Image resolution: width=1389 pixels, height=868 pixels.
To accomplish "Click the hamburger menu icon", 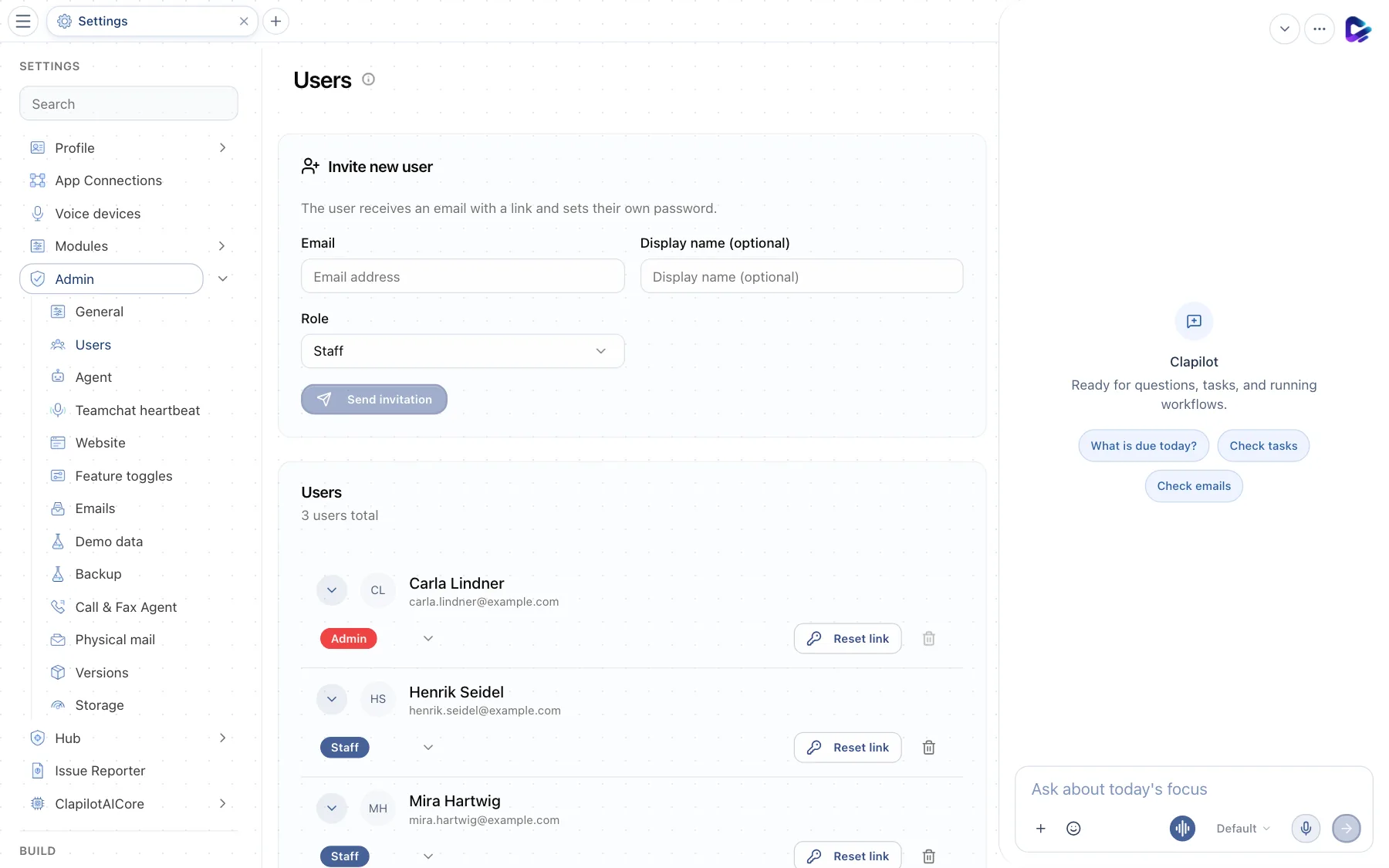I will click(23, 21).
